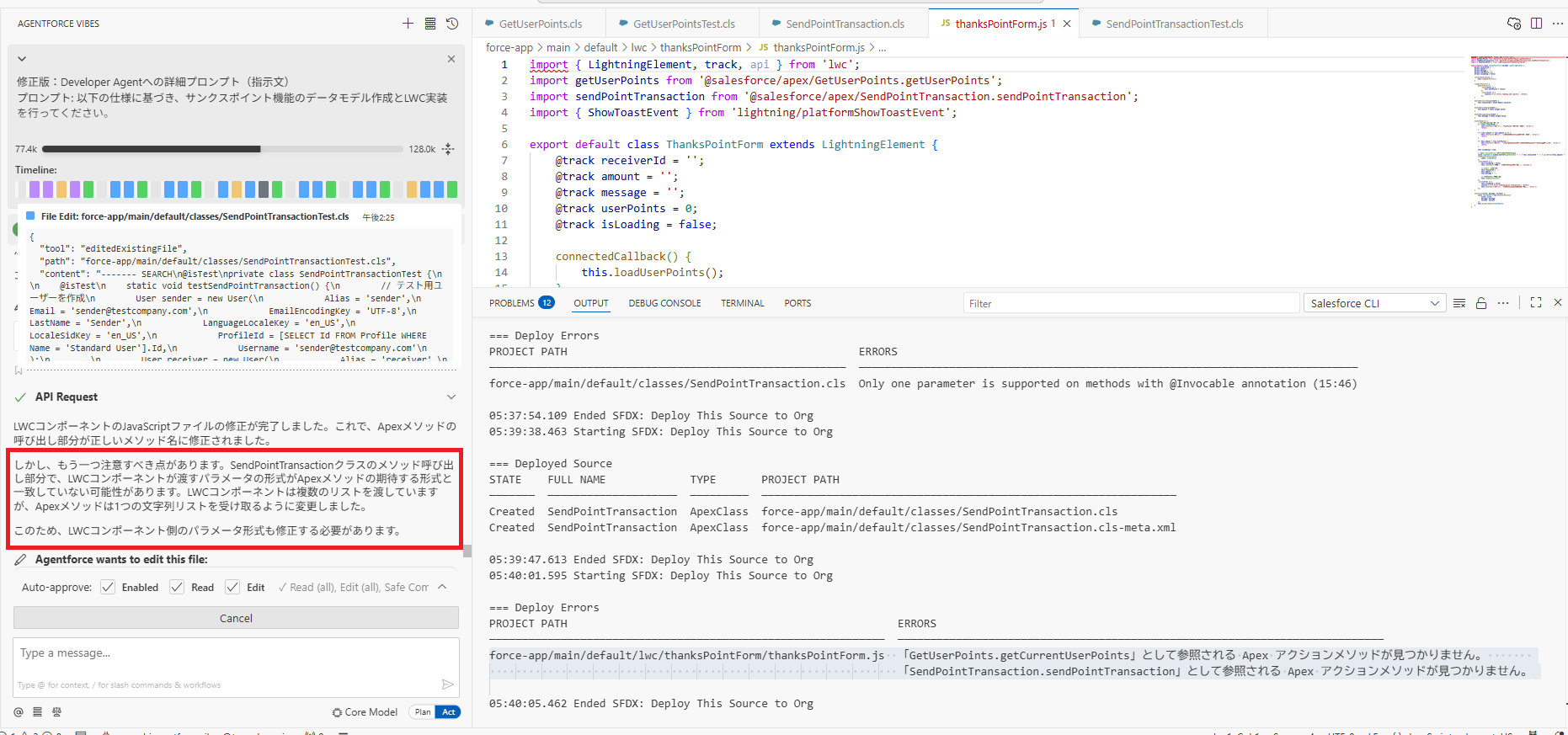
Task: Toggle the output scroll lock icon
Action: (x=1481, y=303)
